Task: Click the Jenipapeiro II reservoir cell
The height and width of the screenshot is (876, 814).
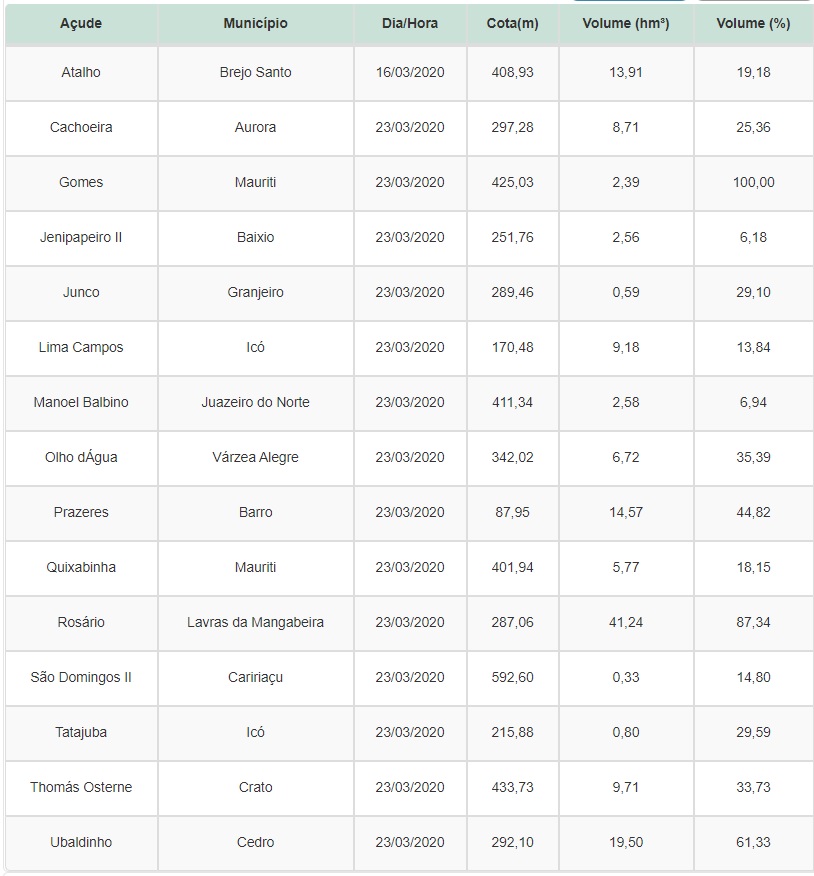Action: [x=81, y=238]
